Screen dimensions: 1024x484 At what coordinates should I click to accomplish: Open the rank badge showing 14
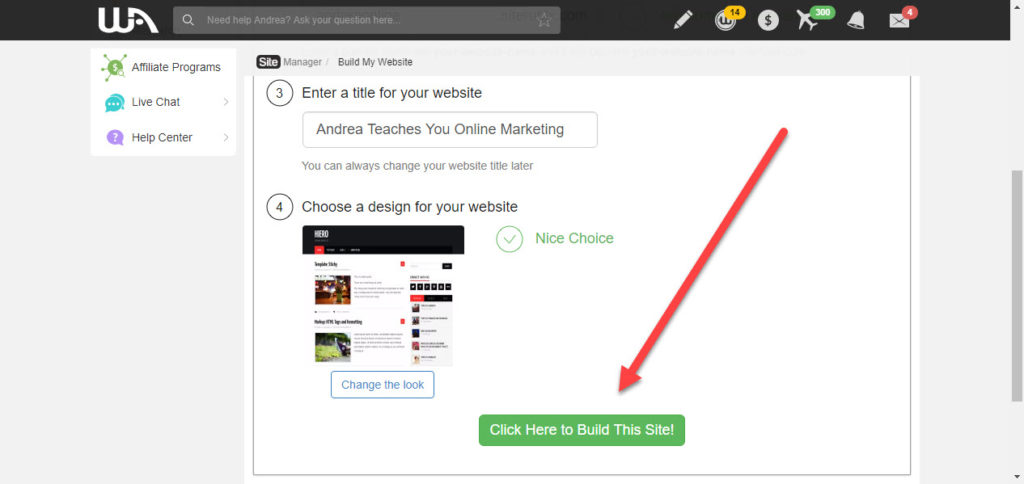(728, 18)
